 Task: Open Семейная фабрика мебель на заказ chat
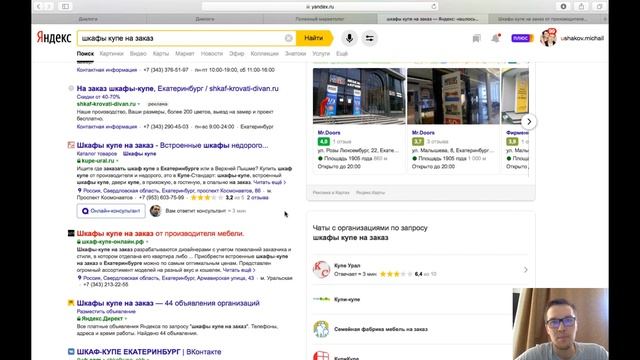[x=412, y=329]
